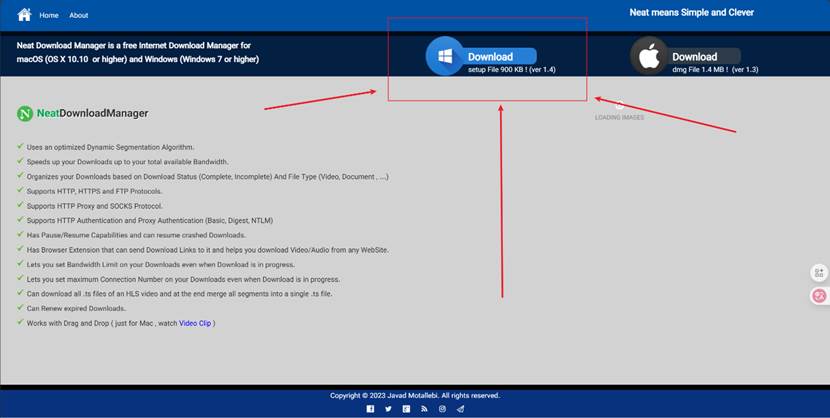Click the 'Neat means Simple and Clever' tagline

692,12
